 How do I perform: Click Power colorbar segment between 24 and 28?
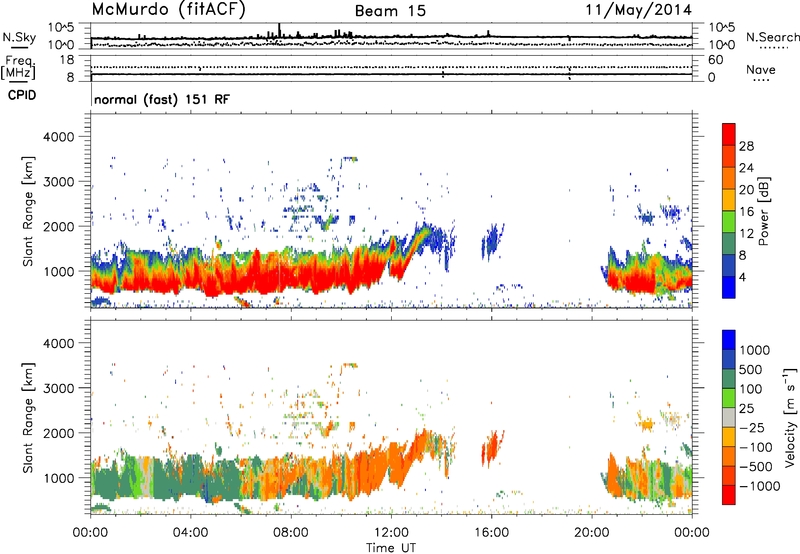pos(729,156)
